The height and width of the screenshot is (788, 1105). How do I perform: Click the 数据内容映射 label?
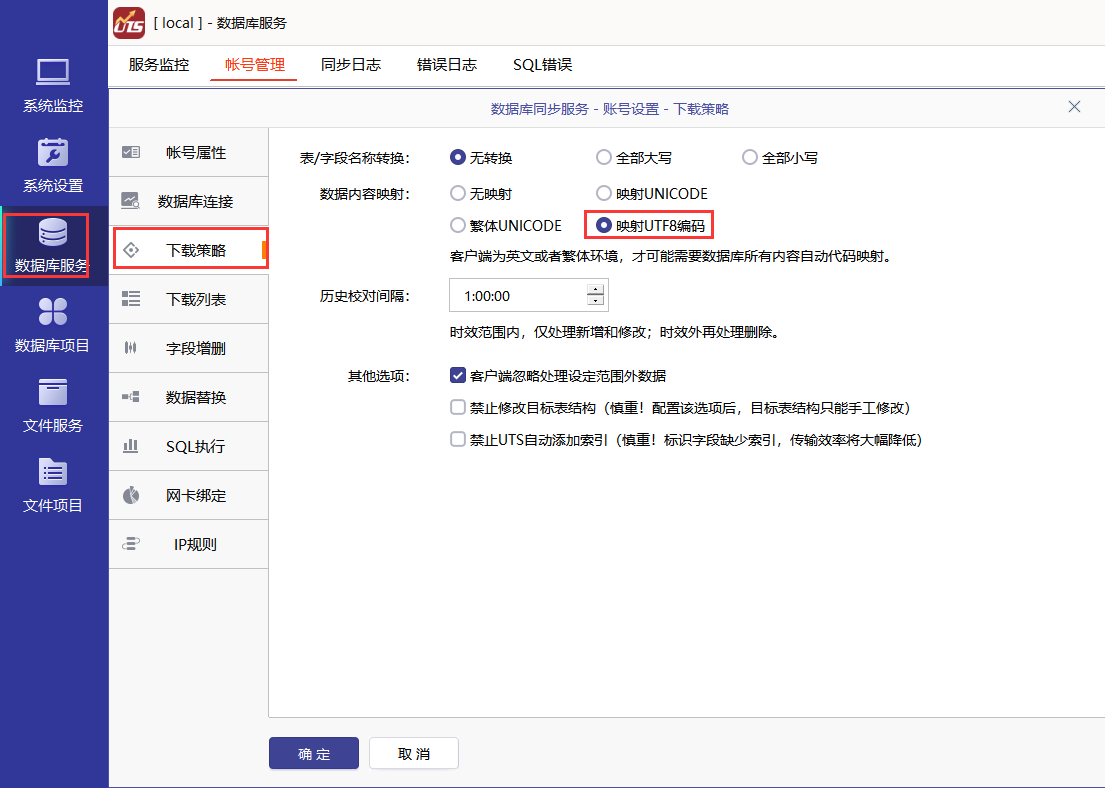click(x=364, y=194)
